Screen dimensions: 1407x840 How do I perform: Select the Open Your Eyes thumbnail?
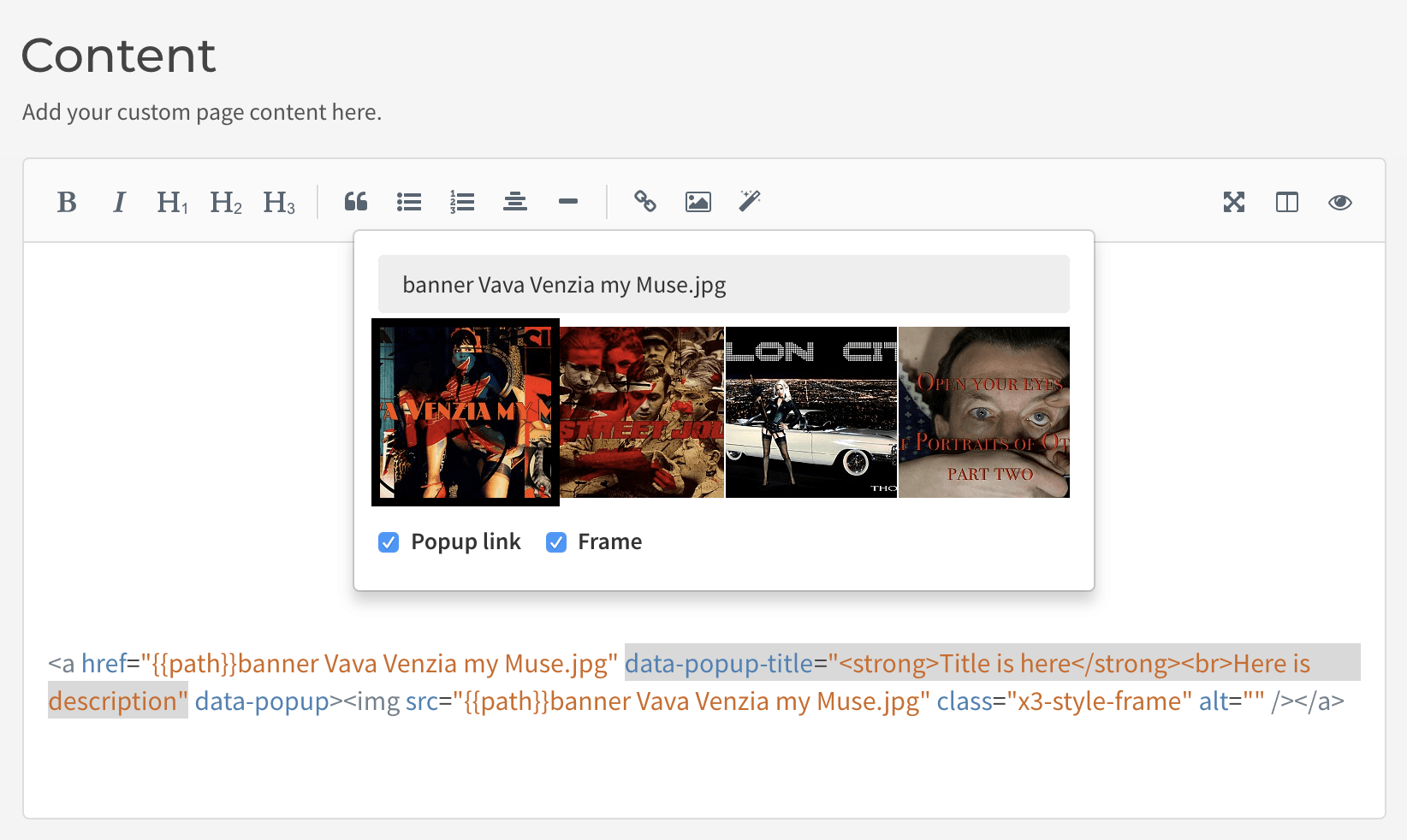984,412
